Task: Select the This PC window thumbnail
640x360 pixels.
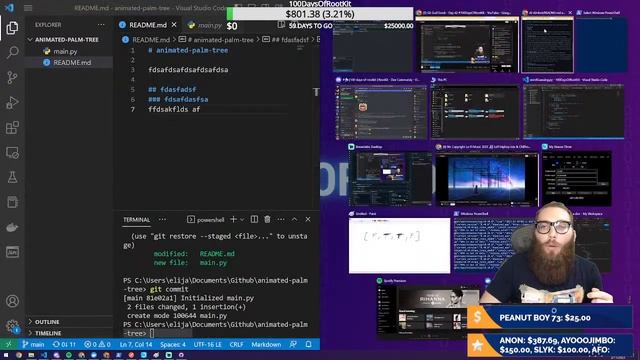Action: click(x=476, y=109)
